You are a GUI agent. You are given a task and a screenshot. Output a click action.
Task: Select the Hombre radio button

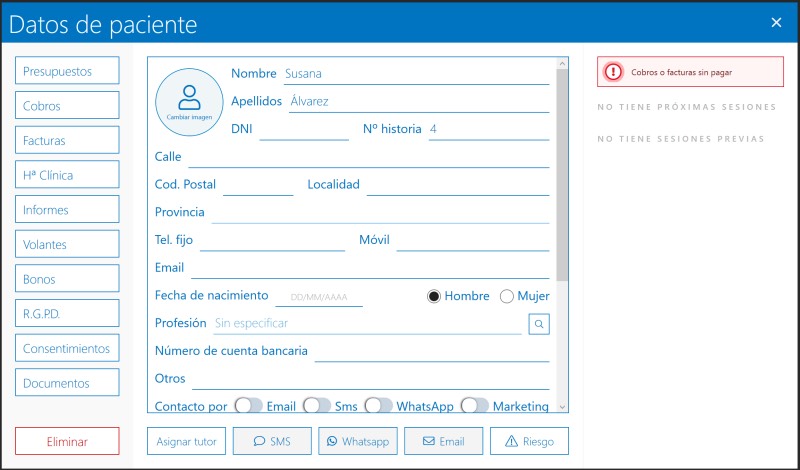click(434, 296)
